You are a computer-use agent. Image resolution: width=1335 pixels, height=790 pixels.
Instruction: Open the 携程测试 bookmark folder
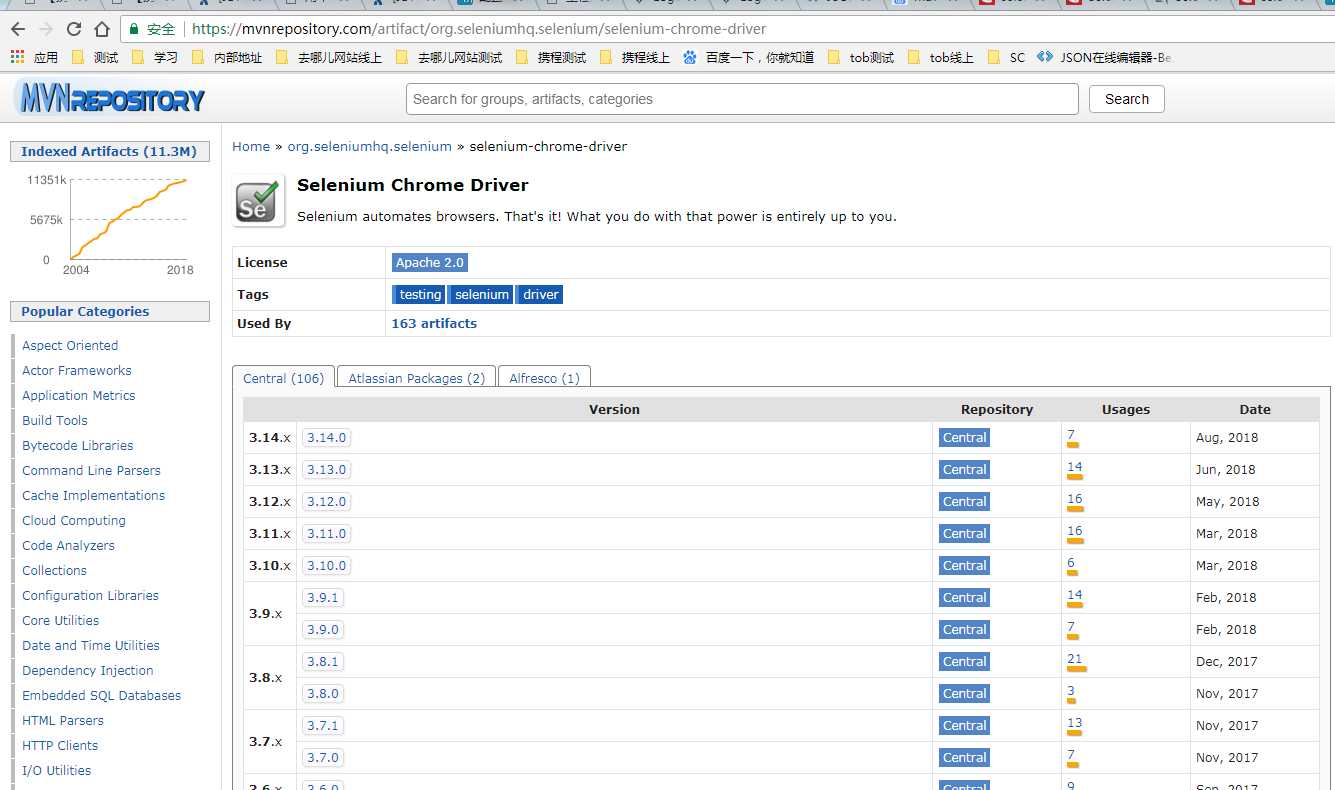551,57
